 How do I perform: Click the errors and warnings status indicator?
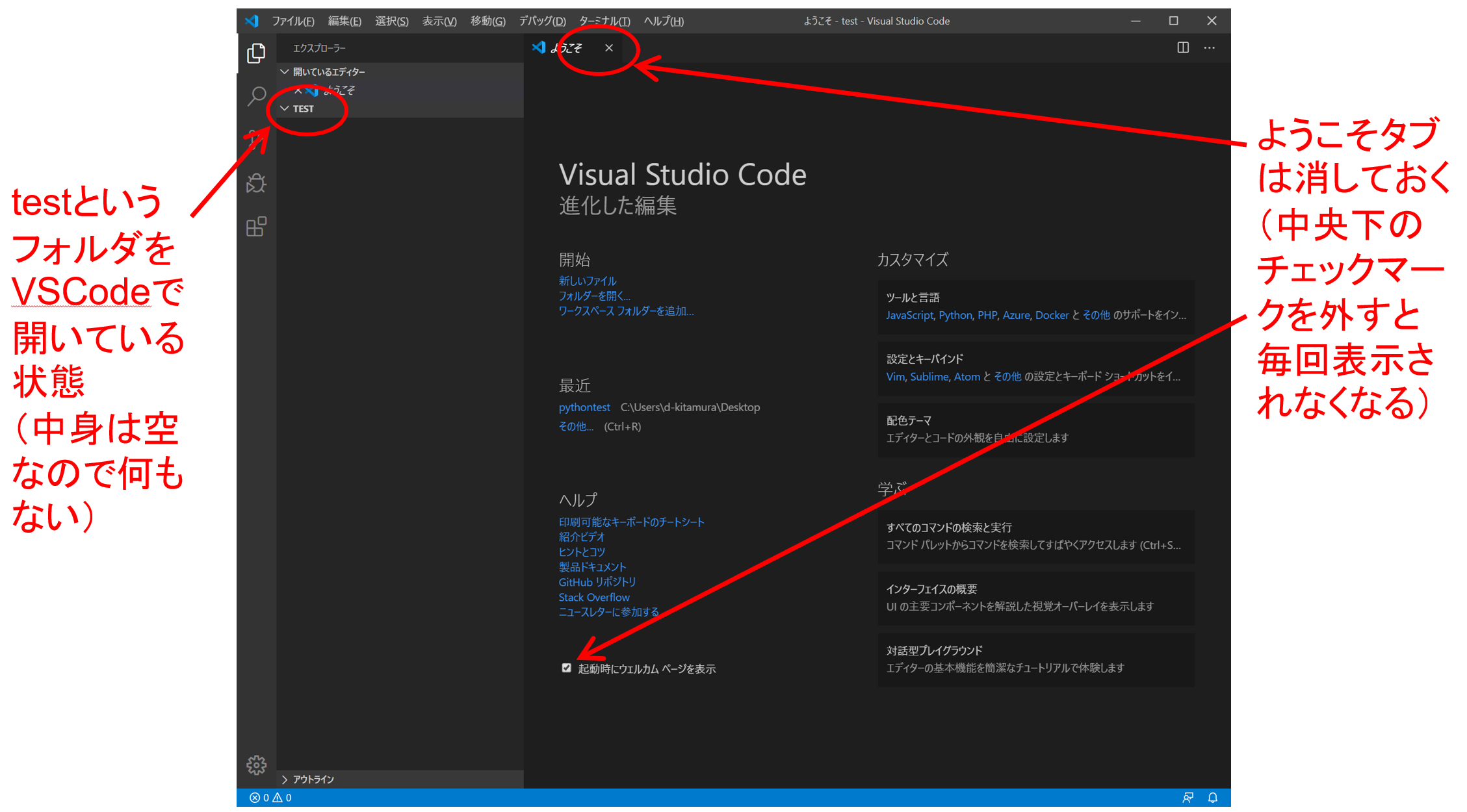click(x=270, y=798)
